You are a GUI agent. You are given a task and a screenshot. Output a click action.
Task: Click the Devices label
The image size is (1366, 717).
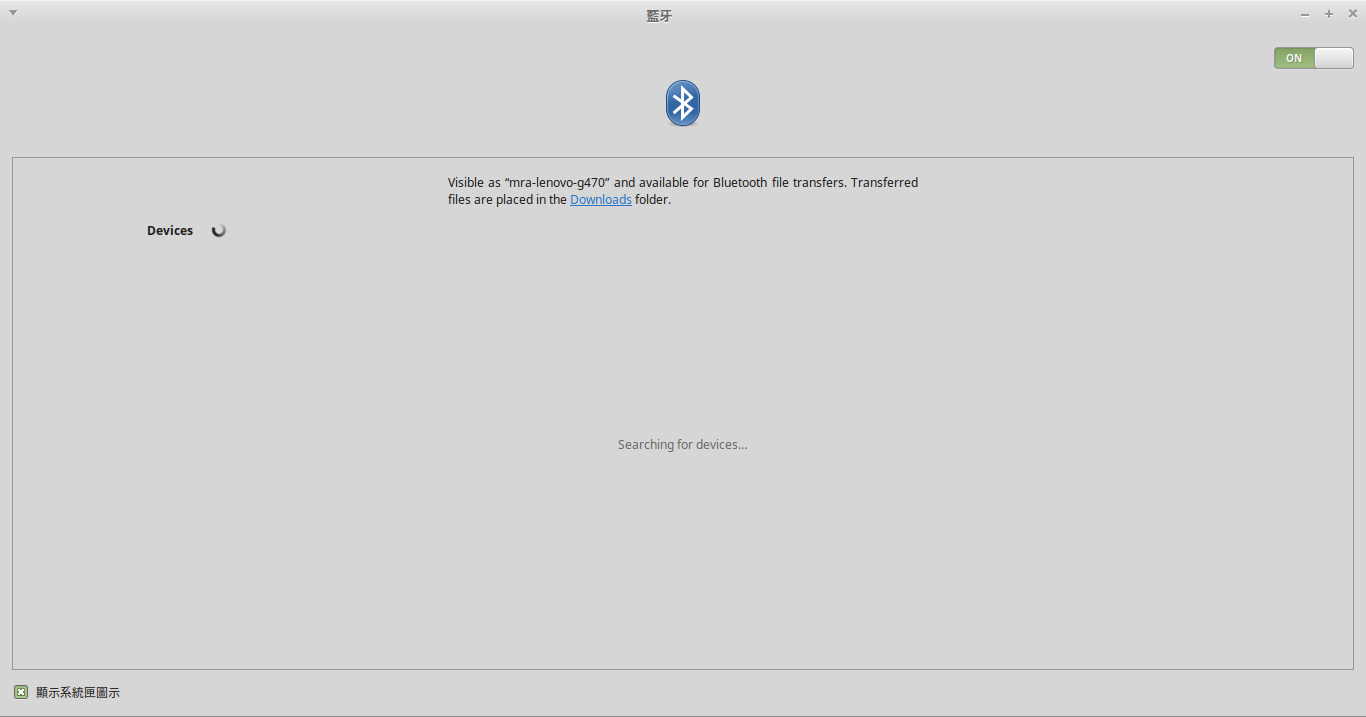[x=170, y=230]
